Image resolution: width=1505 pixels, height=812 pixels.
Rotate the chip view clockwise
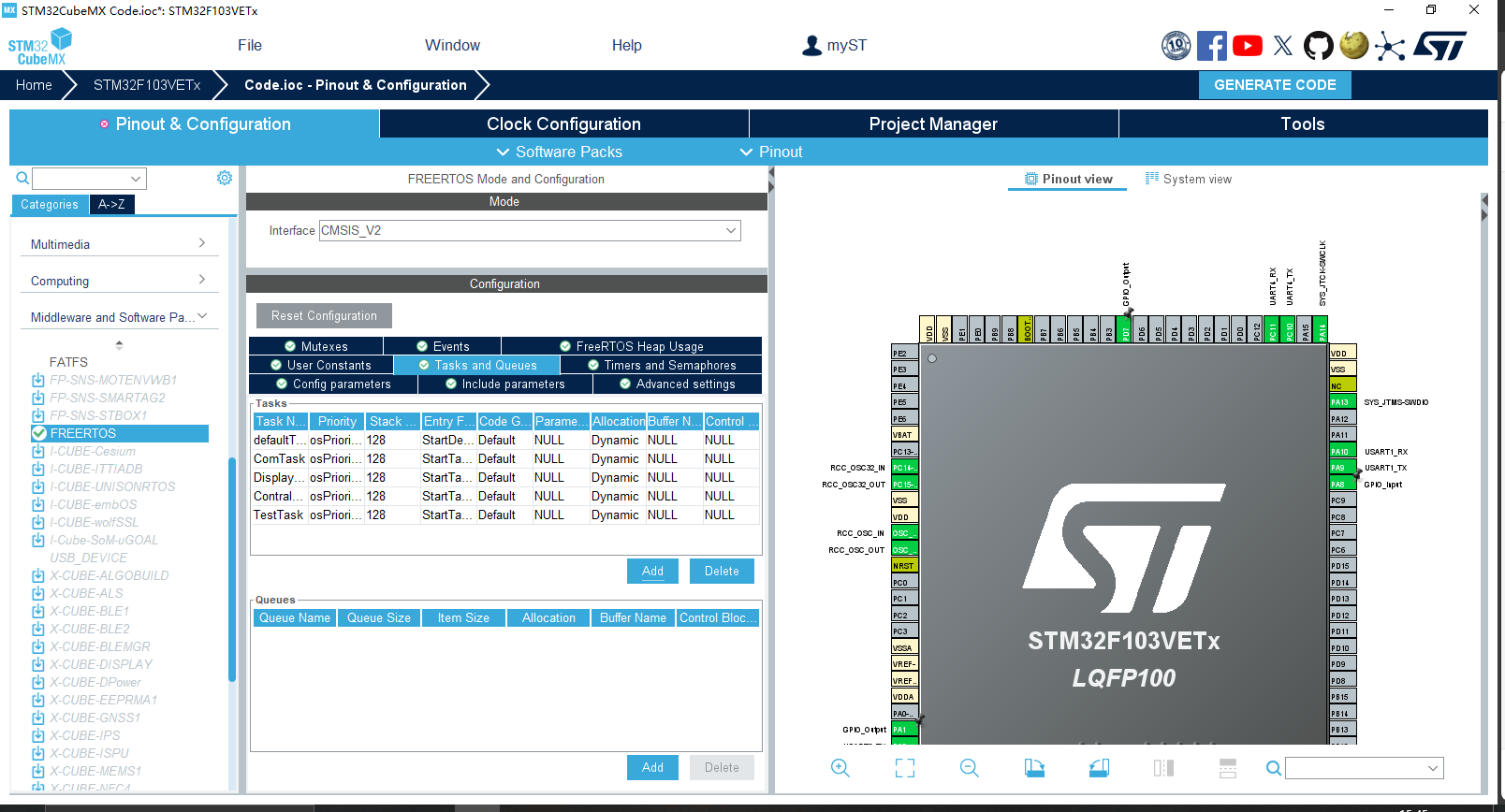pos(1034,768)
